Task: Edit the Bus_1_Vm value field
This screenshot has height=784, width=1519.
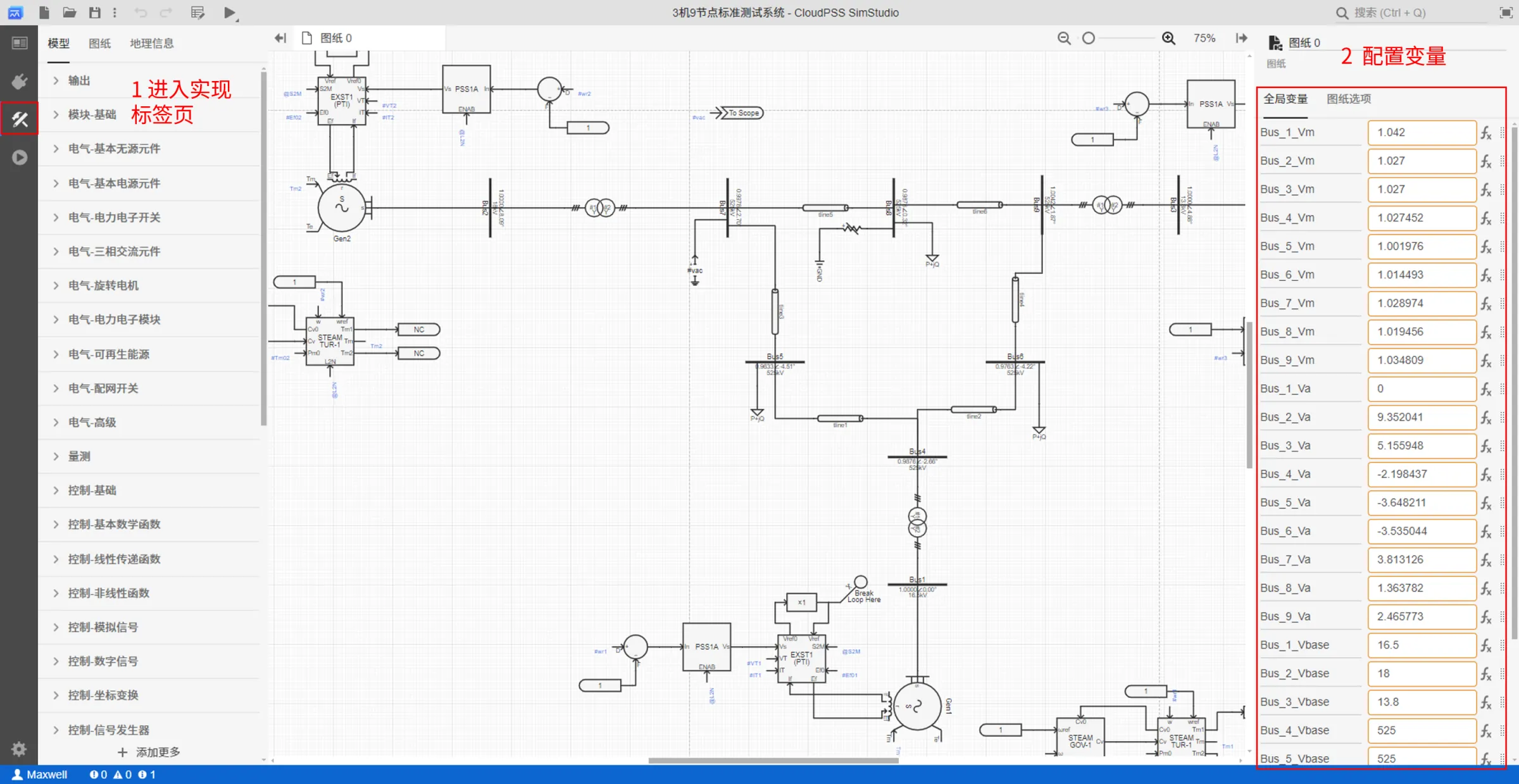Action: point(1422,133)
